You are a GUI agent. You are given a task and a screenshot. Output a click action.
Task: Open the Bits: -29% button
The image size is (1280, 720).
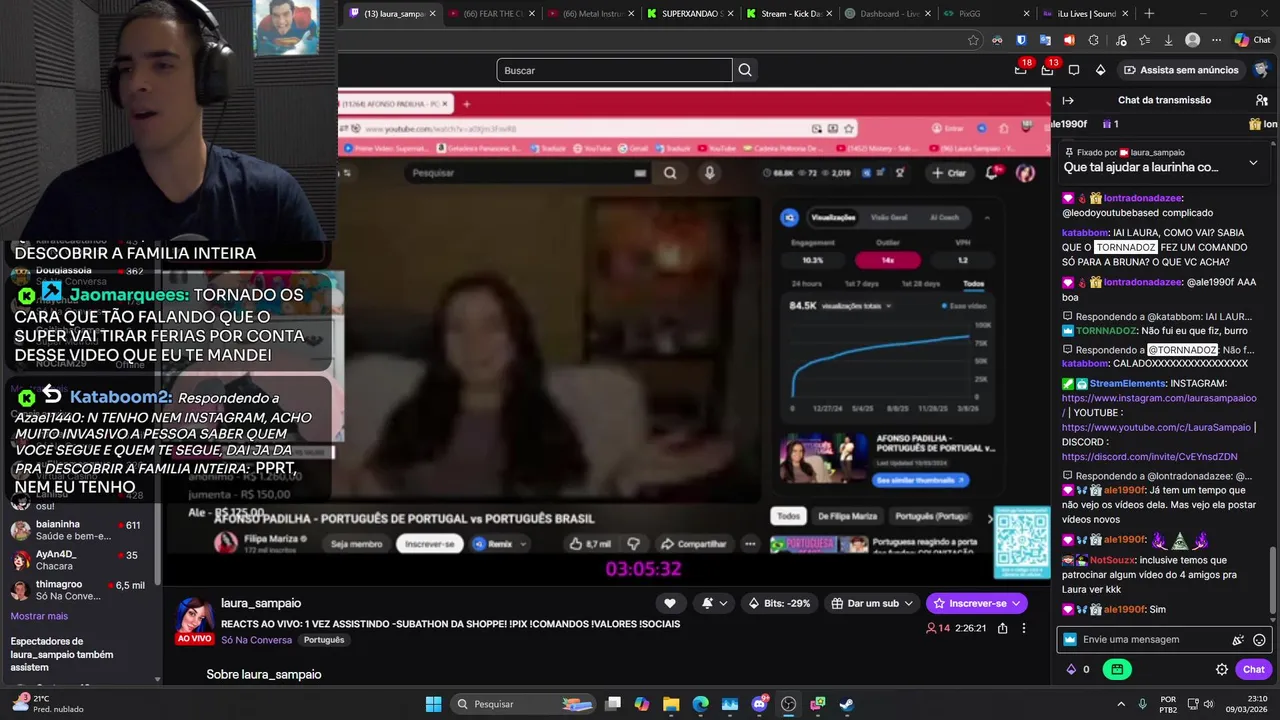point(780,603)
